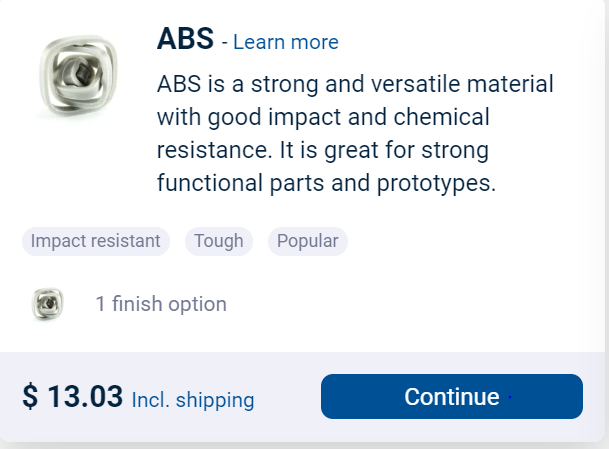Click the words 'strong and versatile material'

click(402, 84)
